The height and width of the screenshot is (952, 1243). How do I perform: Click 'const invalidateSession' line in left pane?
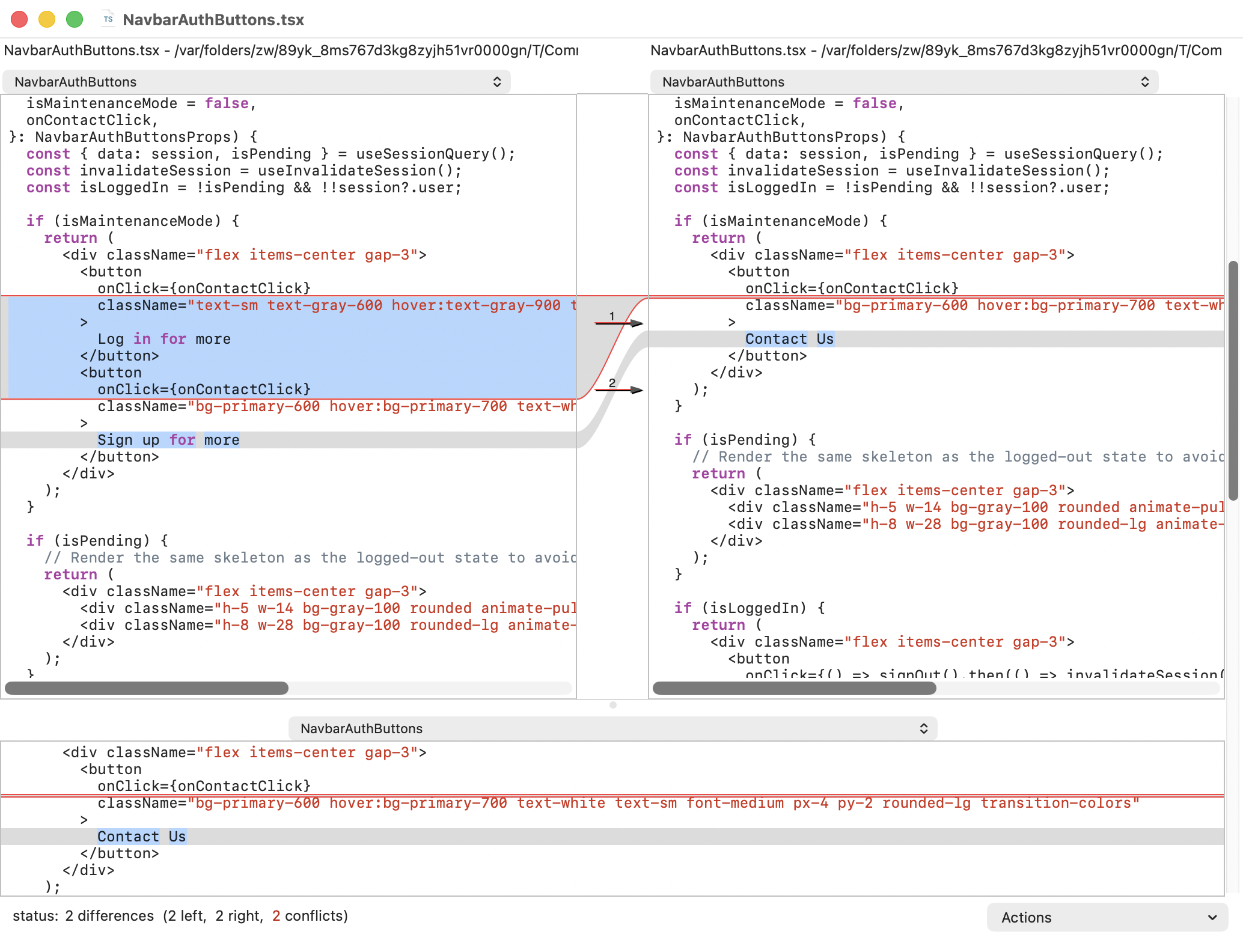[244, 171]
